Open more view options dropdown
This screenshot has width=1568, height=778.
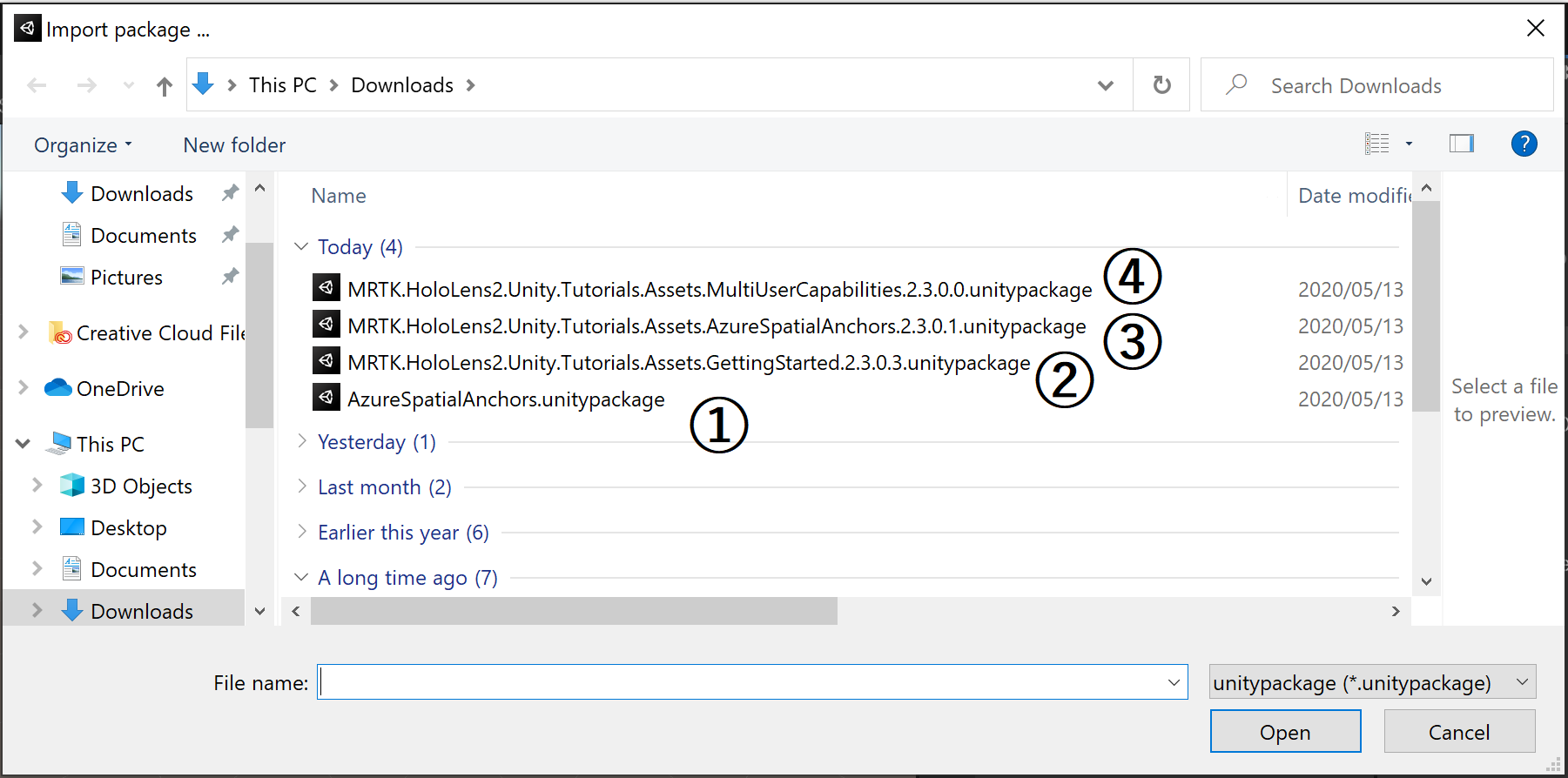(1409, 144)
